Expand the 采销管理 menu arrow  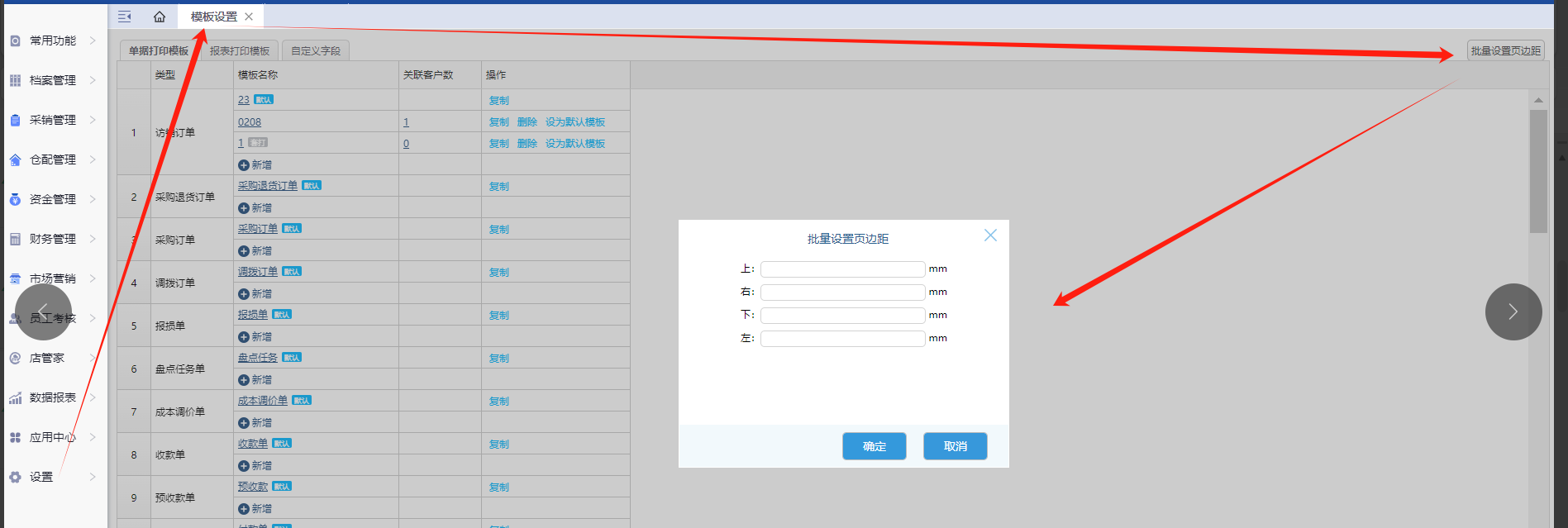(93, 120)
